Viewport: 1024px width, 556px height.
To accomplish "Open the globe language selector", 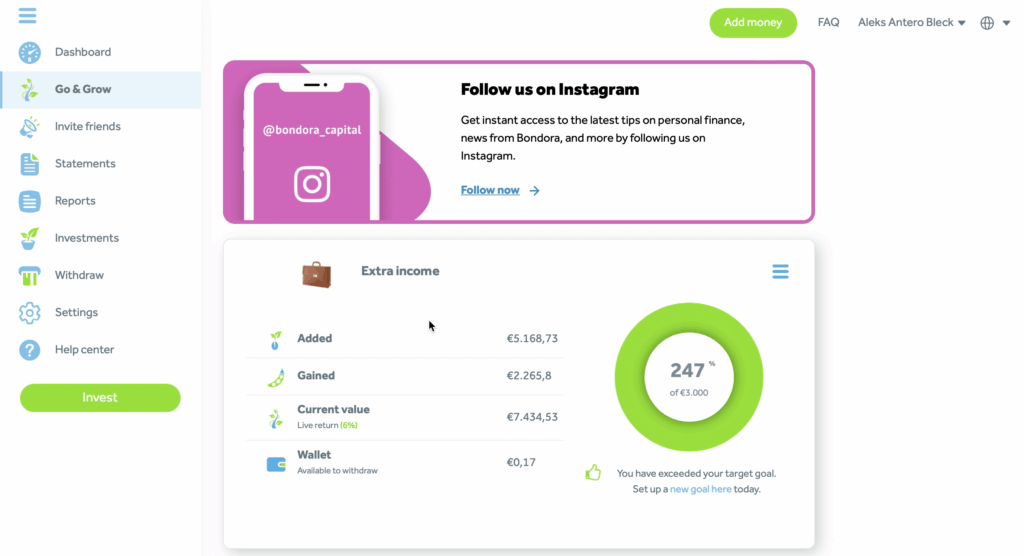I will point(992,23).
